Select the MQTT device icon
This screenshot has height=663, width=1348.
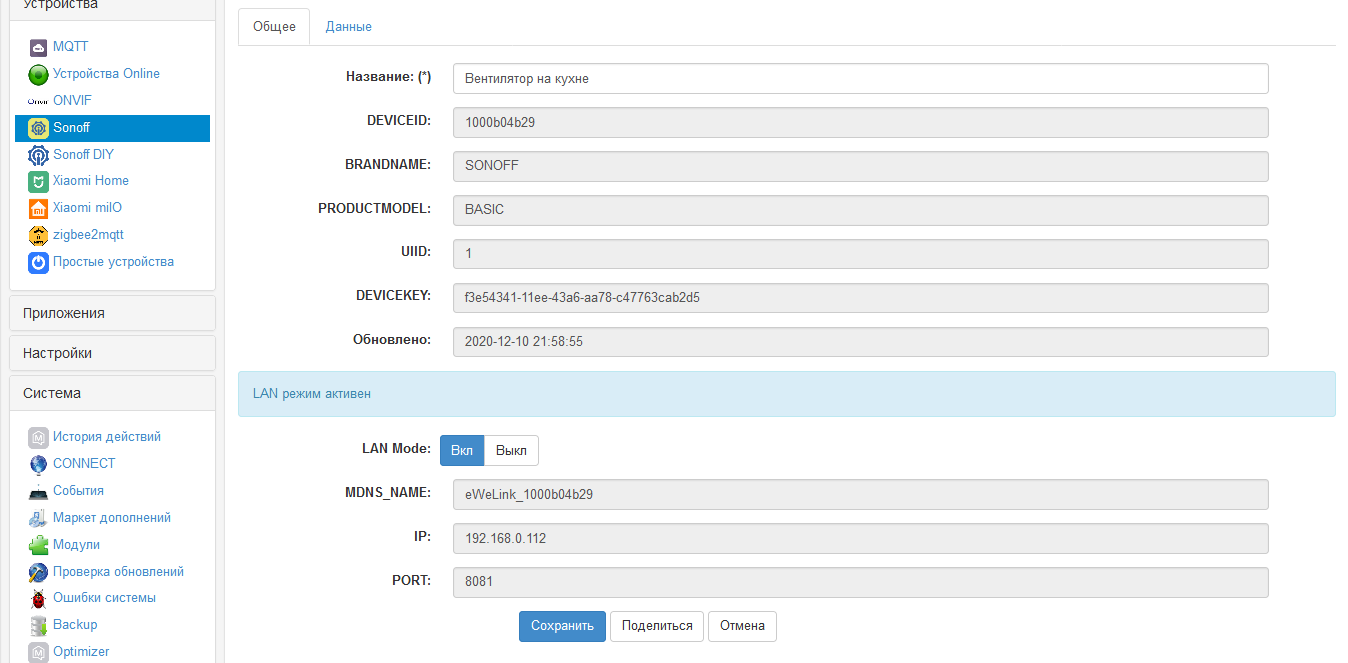tap(37, 46)
